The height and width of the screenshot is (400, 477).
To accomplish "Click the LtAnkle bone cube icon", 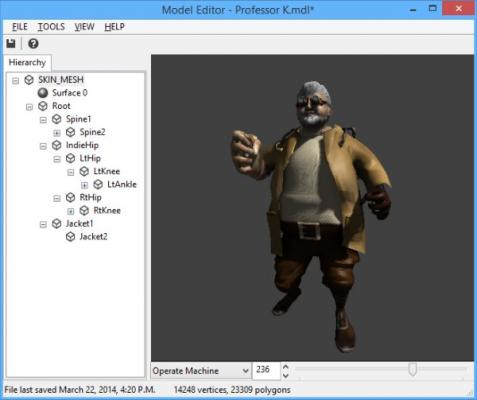I will (x=98, y=184).
